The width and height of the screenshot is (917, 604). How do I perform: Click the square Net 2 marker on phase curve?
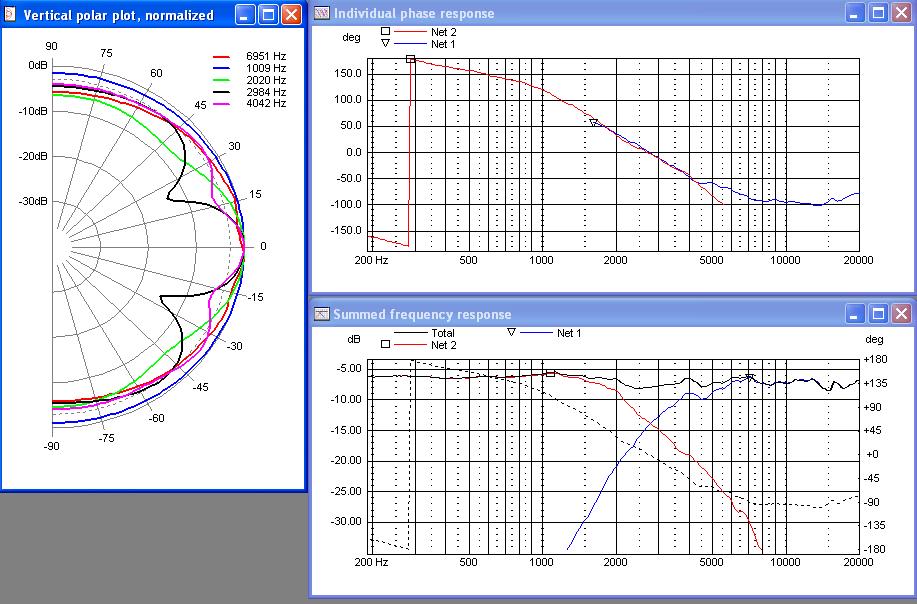pos(411,60)
